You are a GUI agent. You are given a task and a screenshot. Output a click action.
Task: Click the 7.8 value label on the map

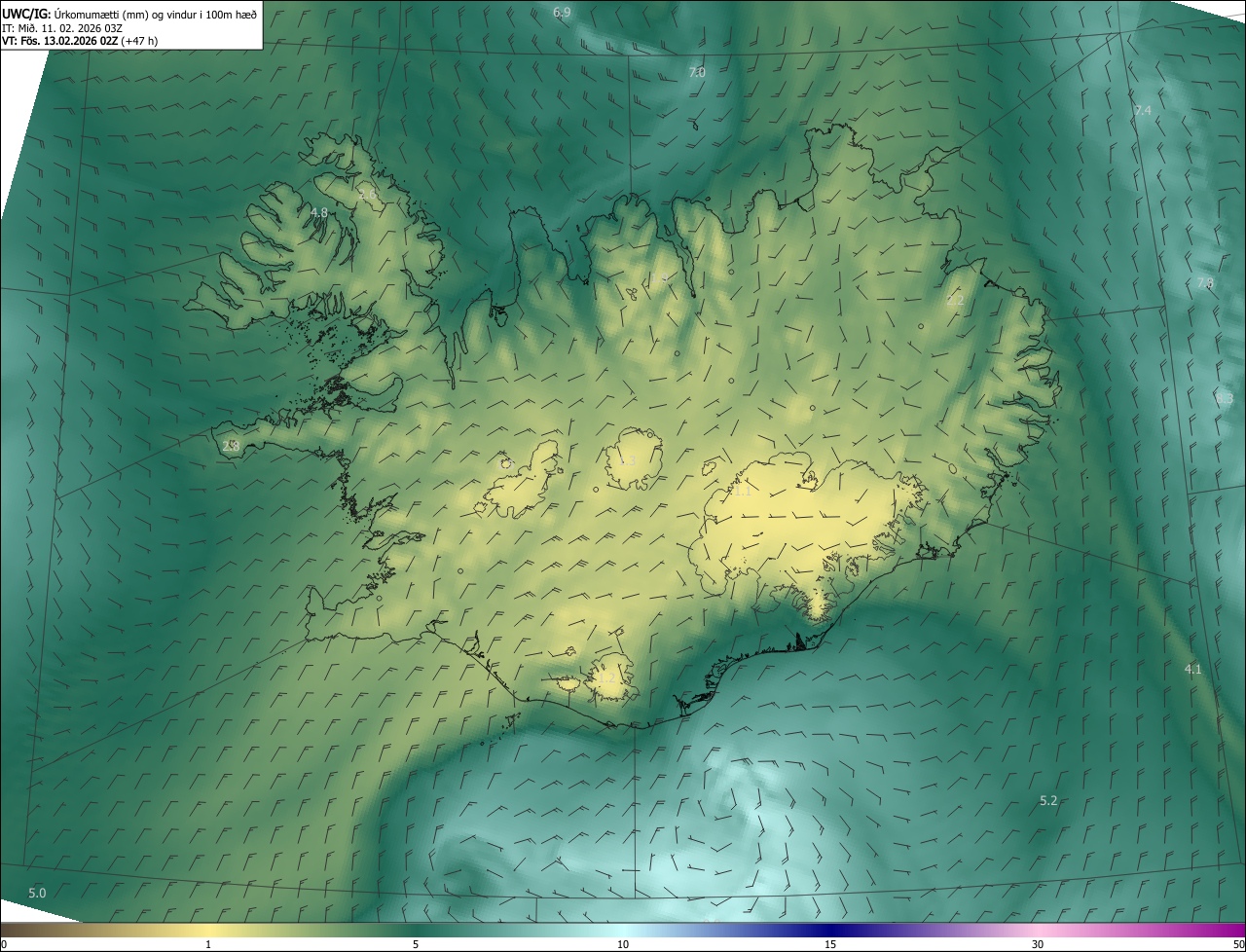1205,283
